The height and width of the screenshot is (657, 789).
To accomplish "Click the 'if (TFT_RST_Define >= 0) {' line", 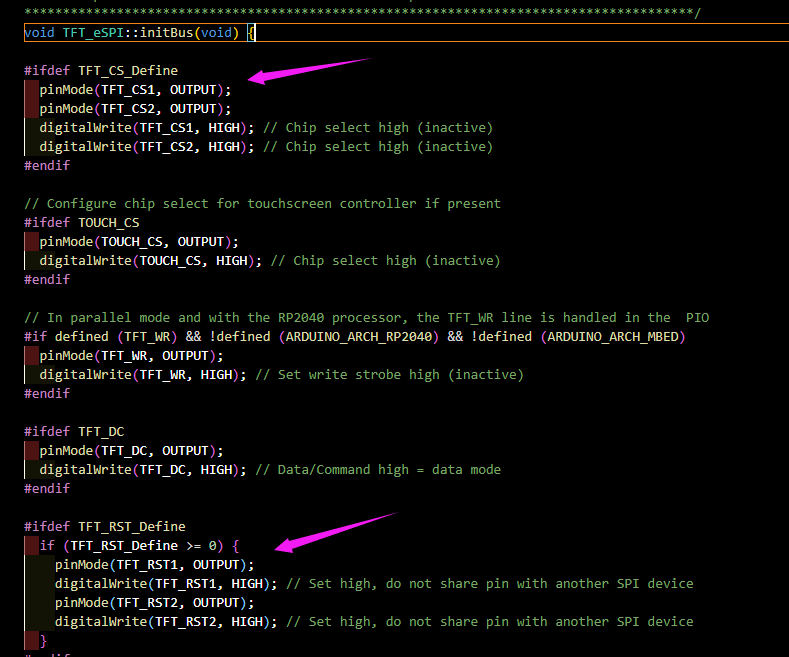I will [x=139, y=546].
